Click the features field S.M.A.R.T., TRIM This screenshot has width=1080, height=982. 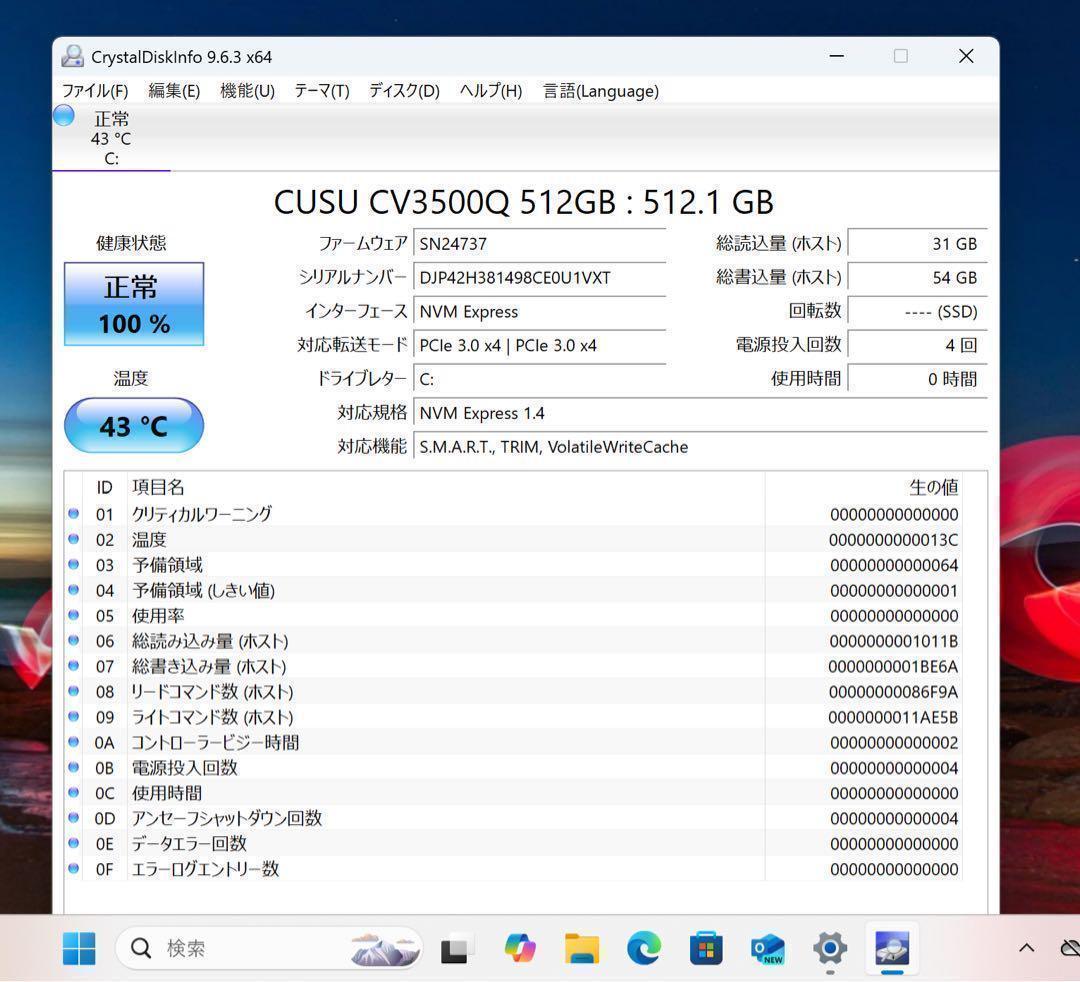700,447
